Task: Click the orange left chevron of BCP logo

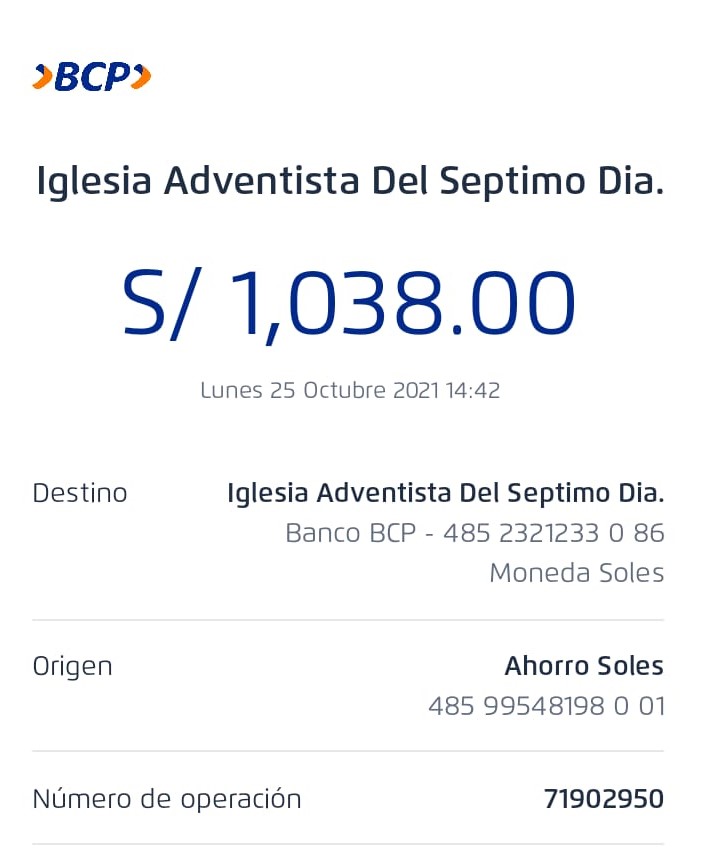Action: (x=42, y=77)
